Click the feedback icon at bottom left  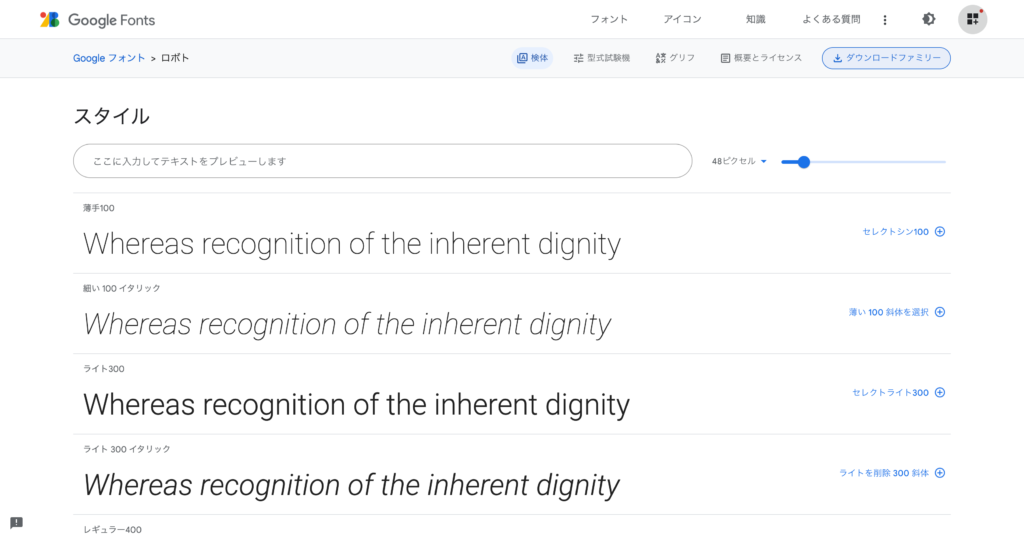17,522
